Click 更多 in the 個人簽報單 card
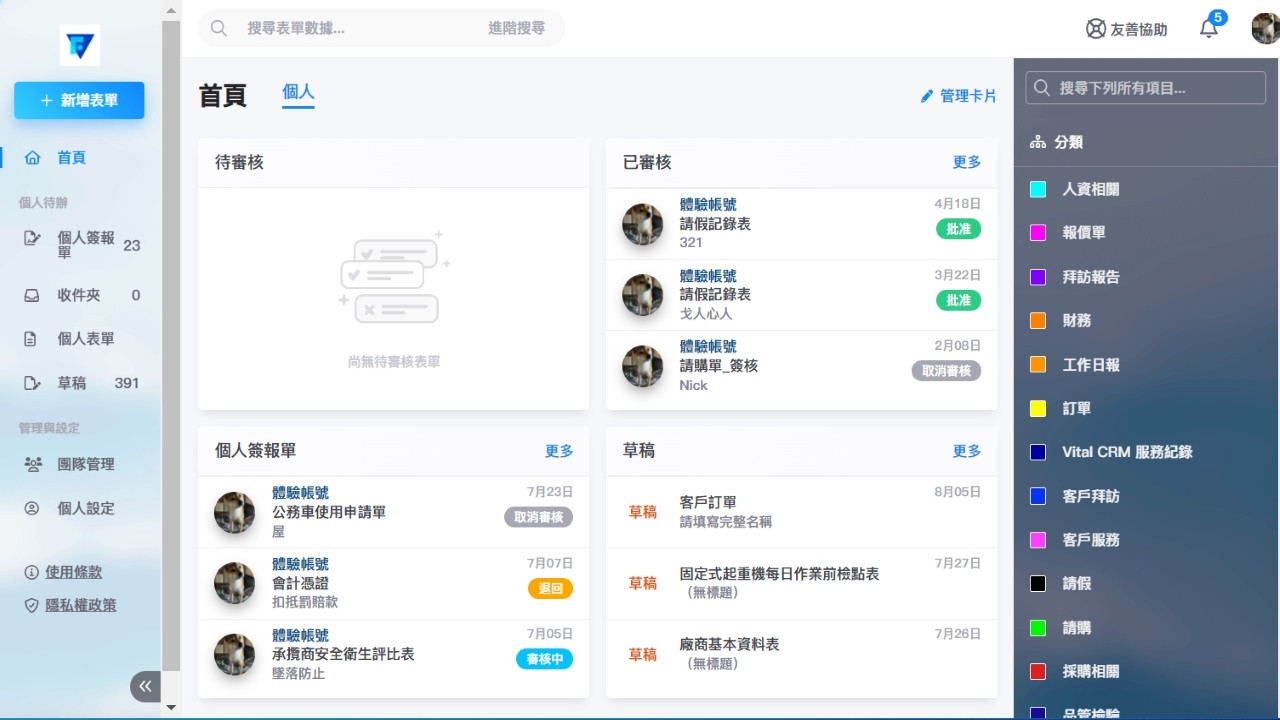The height and width of the screenshot is (720, 1280). click(559, 451)
